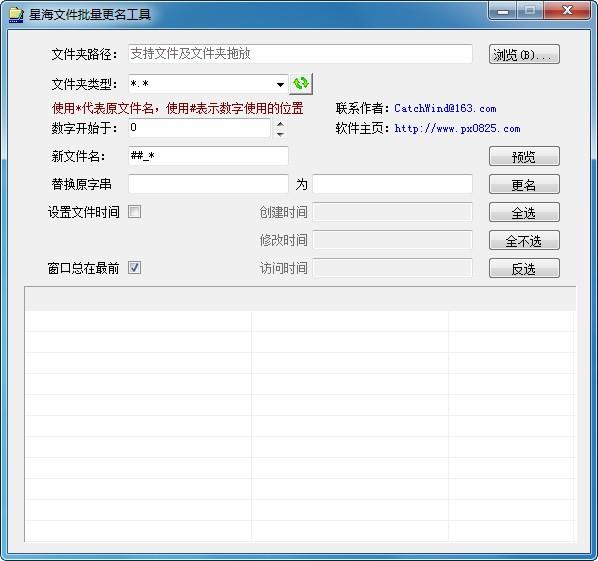Open the 文件夹类型 dropdown arrow

280,84
